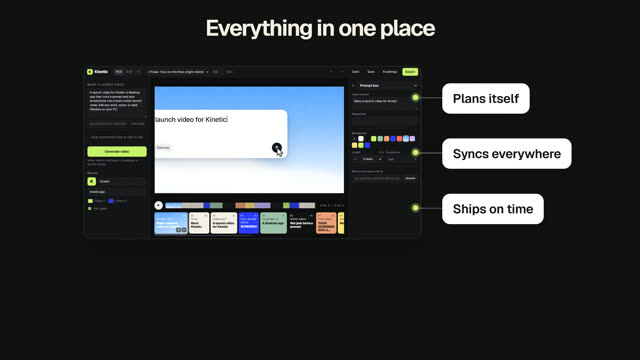Click the back arrow beside Prompt box in the inspector
The width and height of the screenshot is (640, 360).
(x=353, y=86)
